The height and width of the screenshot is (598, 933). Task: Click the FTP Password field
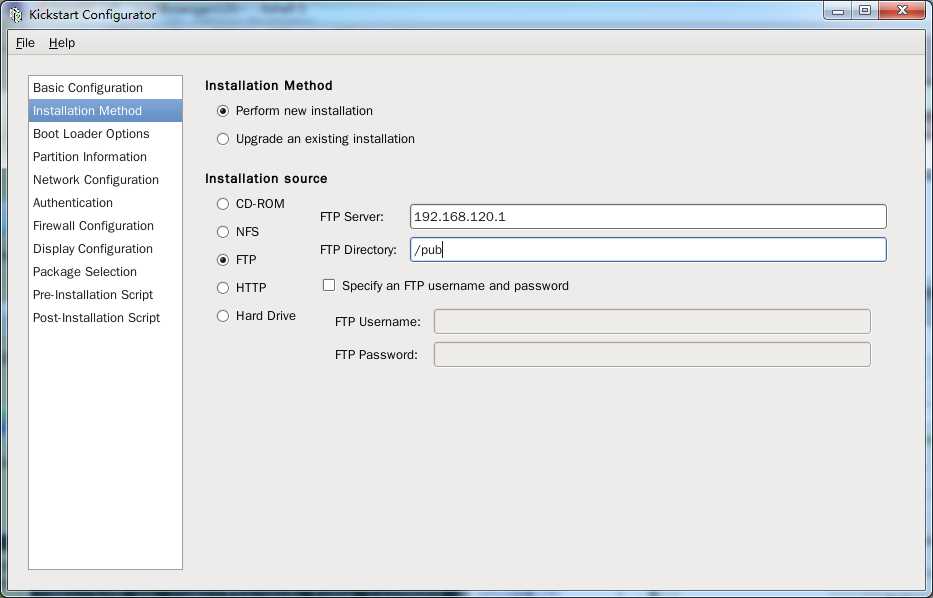(652, 355)
